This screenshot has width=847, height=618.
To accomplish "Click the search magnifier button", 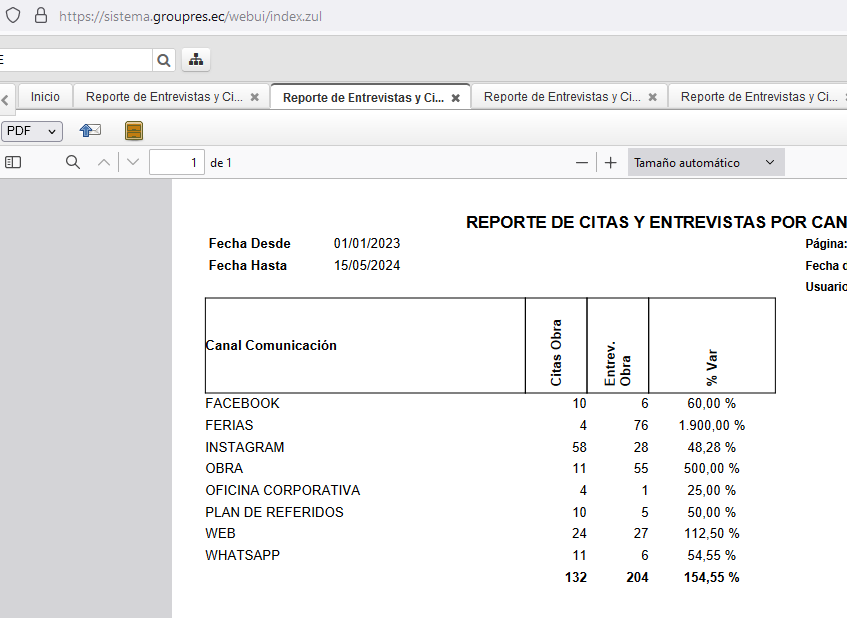I will (164, 60).
